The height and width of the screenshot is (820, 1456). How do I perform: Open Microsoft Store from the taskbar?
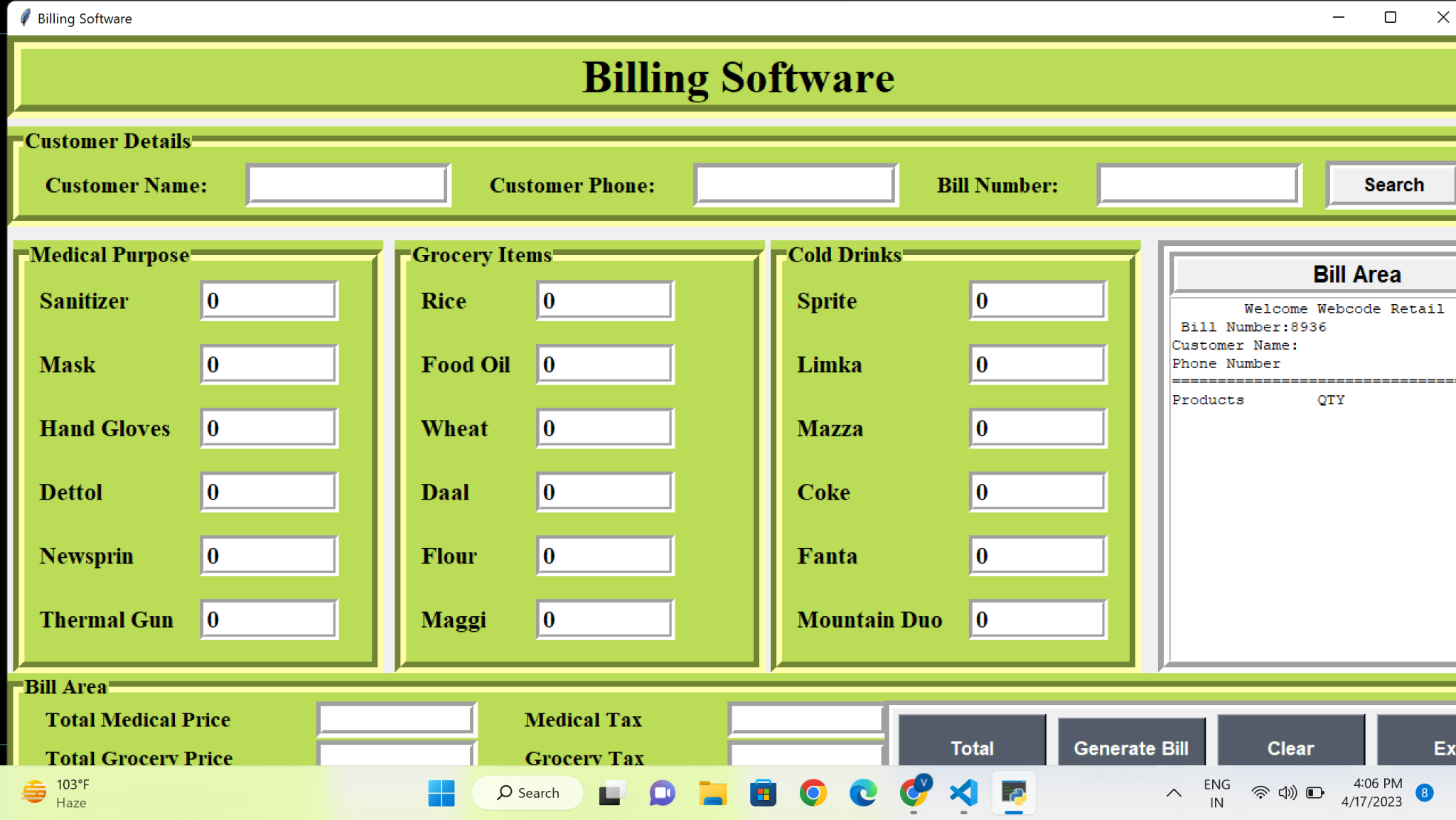764,792
